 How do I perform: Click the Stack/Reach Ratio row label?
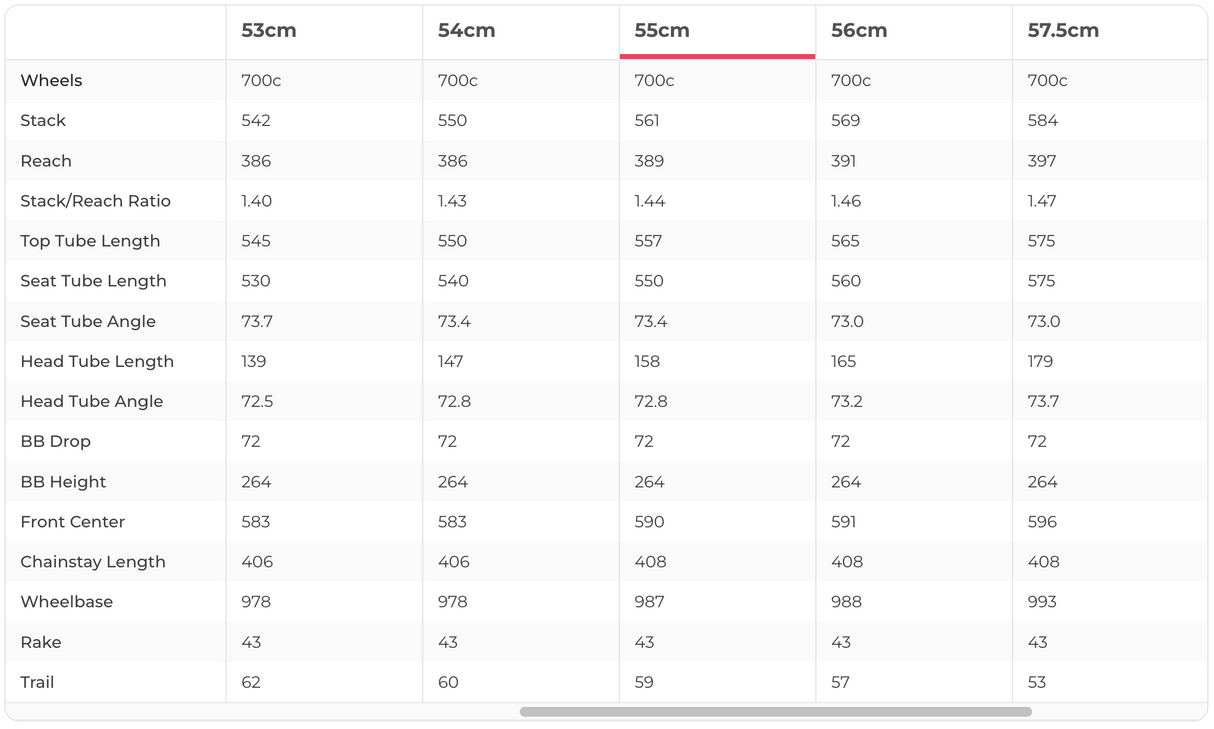pos(95,201)
